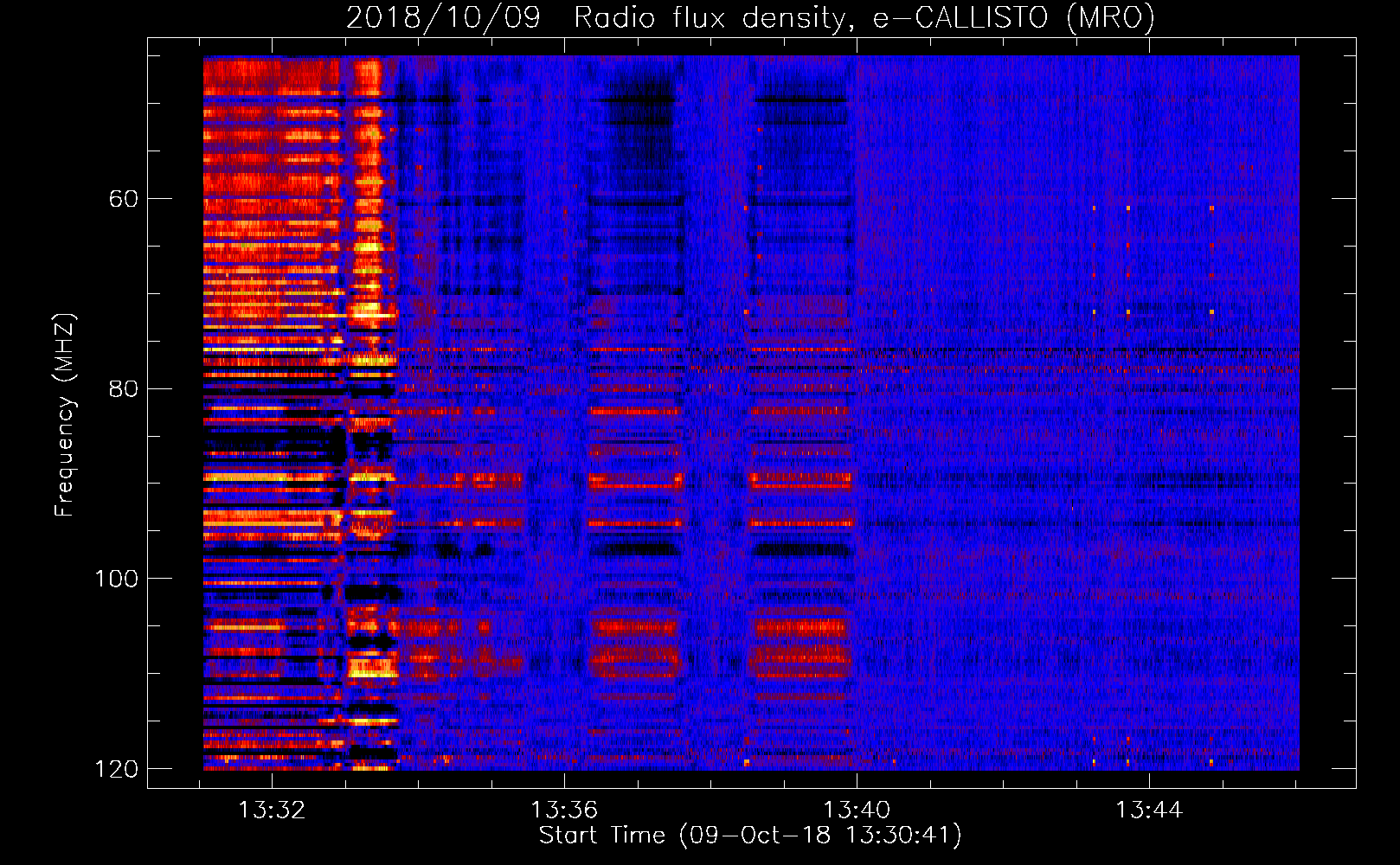Select the '2018/10/09' date in title
The image size is (1400, 865).
[443, 18]
